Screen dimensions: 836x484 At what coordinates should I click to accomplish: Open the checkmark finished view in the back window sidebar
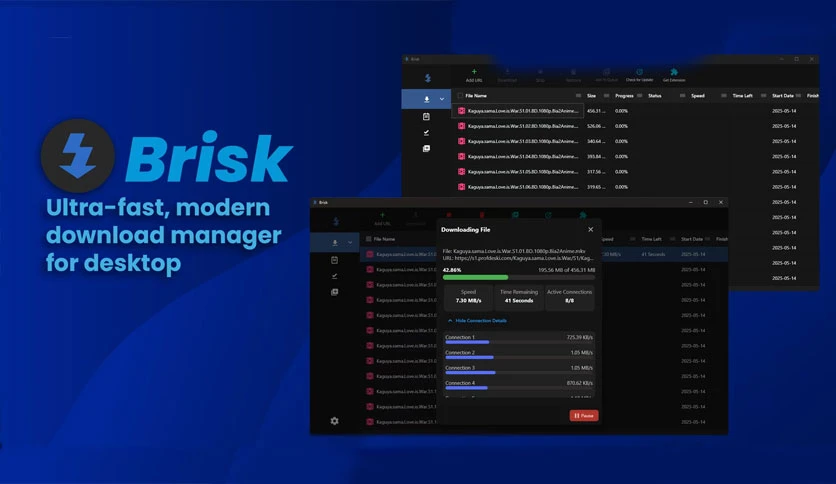point(426,132)
